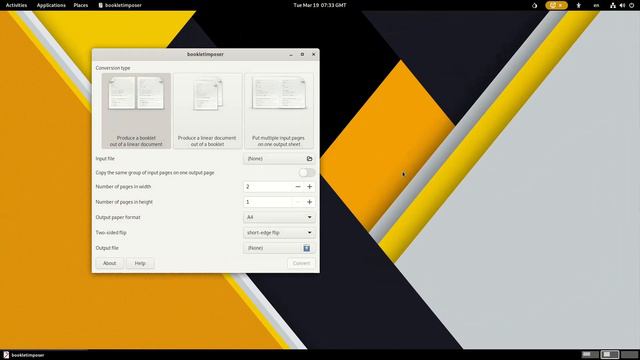Maximize the bookletimposer window
Screen dimensions: 640x360
click(x=302, y=54)
